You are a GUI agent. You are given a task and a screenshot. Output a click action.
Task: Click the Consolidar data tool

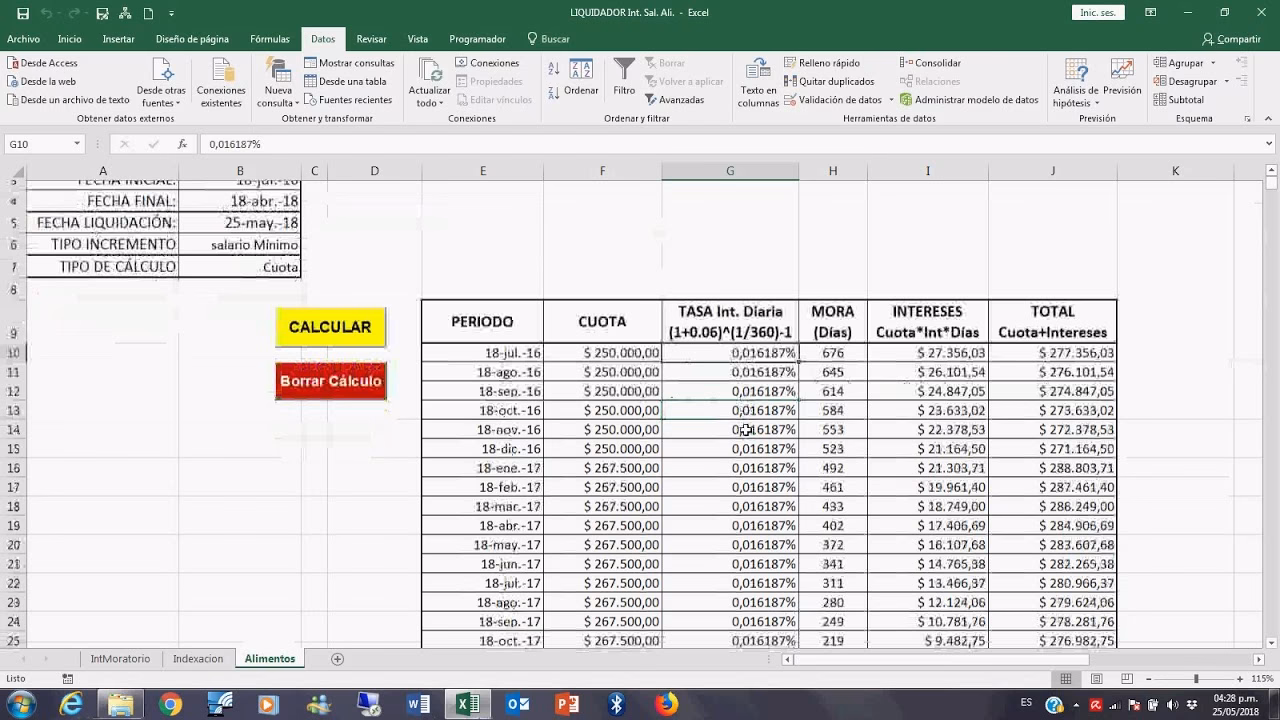pyautogui.click(x=930, y=63)
